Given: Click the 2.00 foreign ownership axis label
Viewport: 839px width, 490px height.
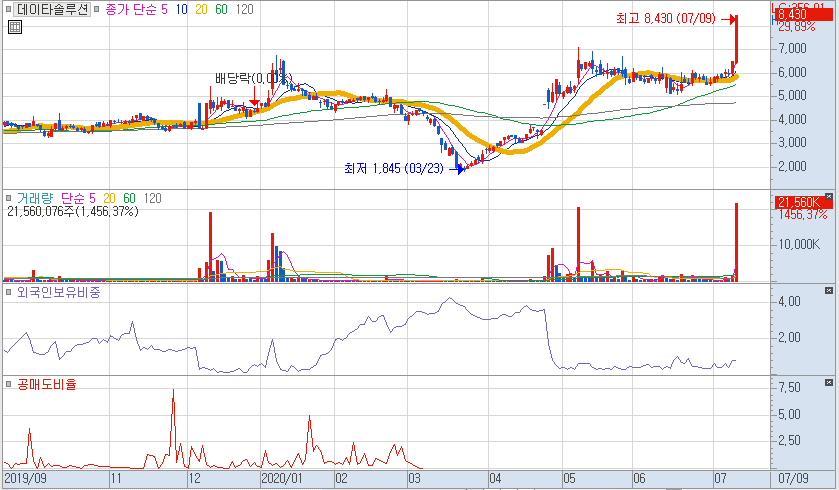Looking at the screenshot, I should pos(790,338).
